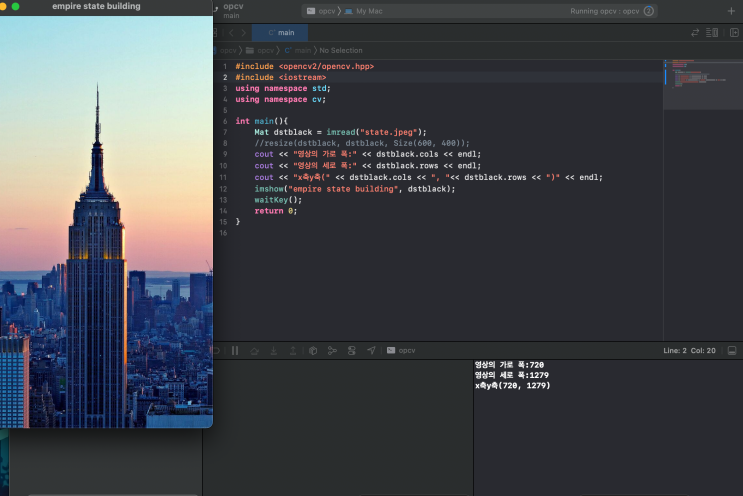Image resolution: width=743 pixels, height=496 pixels.
Task: Click the 'Line: 2 Col: 20' indicator
Action: [x=689, y=351]
